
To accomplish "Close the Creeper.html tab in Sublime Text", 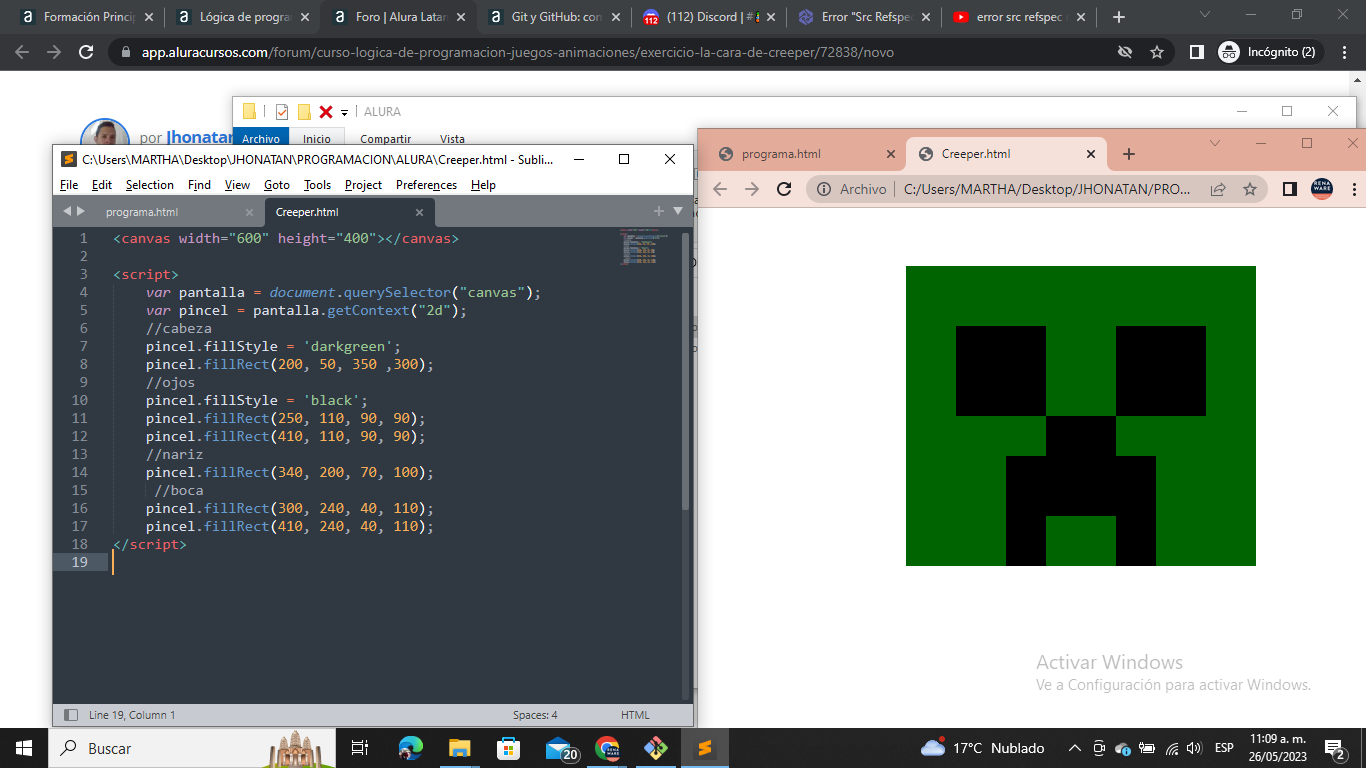I will [x=419, y=212].
